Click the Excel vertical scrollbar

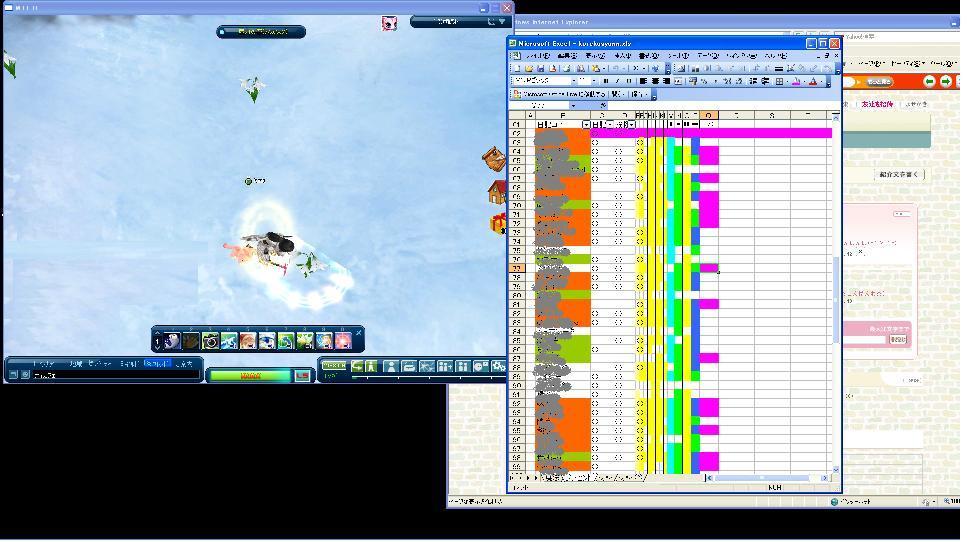pos(836,293)
